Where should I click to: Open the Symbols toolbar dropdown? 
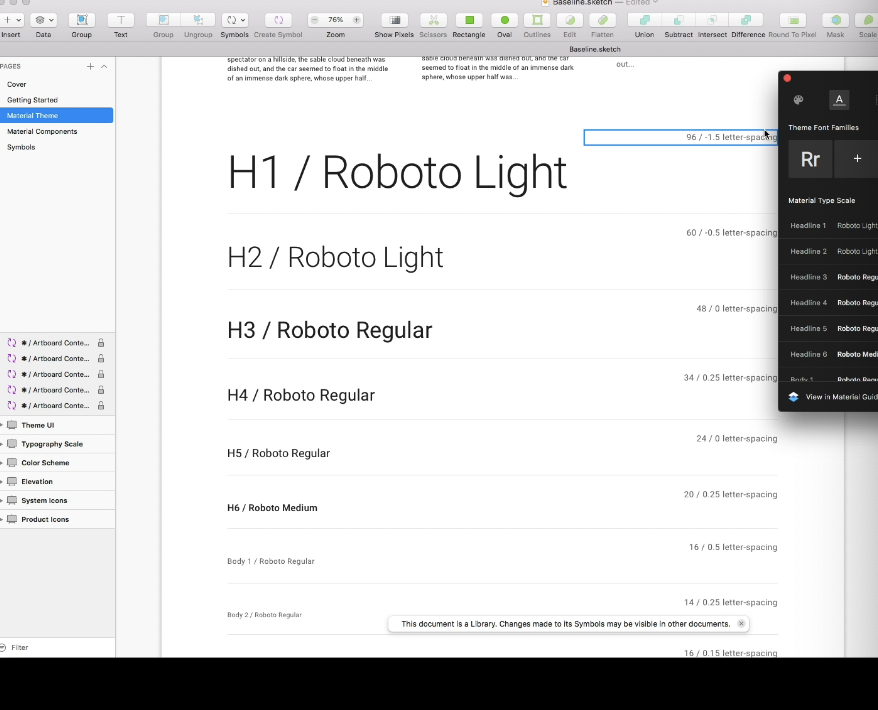[235, 20]
